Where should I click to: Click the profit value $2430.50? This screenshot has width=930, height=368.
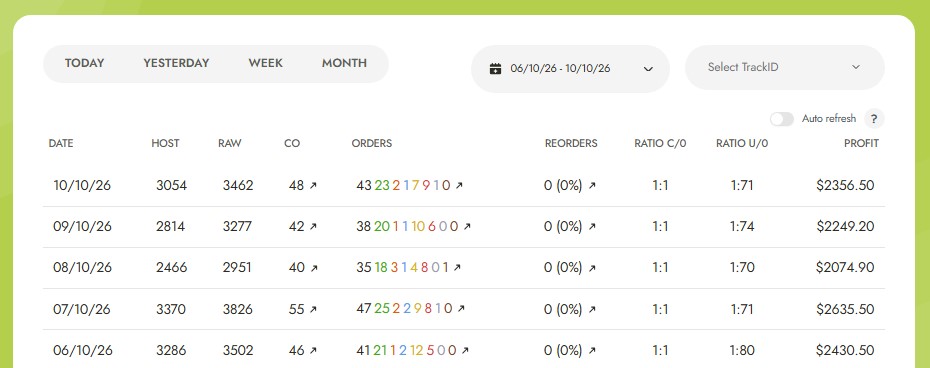(x=845, y=351)
